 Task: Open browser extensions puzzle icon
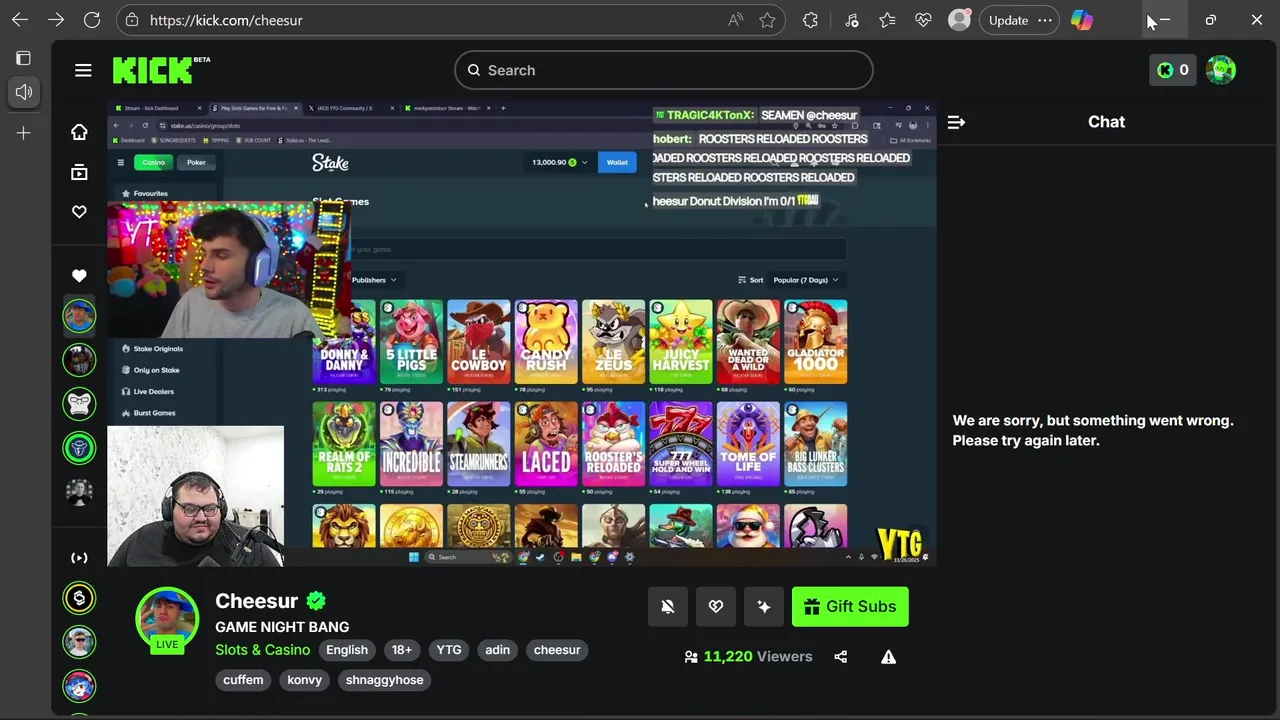pyautogui.click(x=810, y=20)
